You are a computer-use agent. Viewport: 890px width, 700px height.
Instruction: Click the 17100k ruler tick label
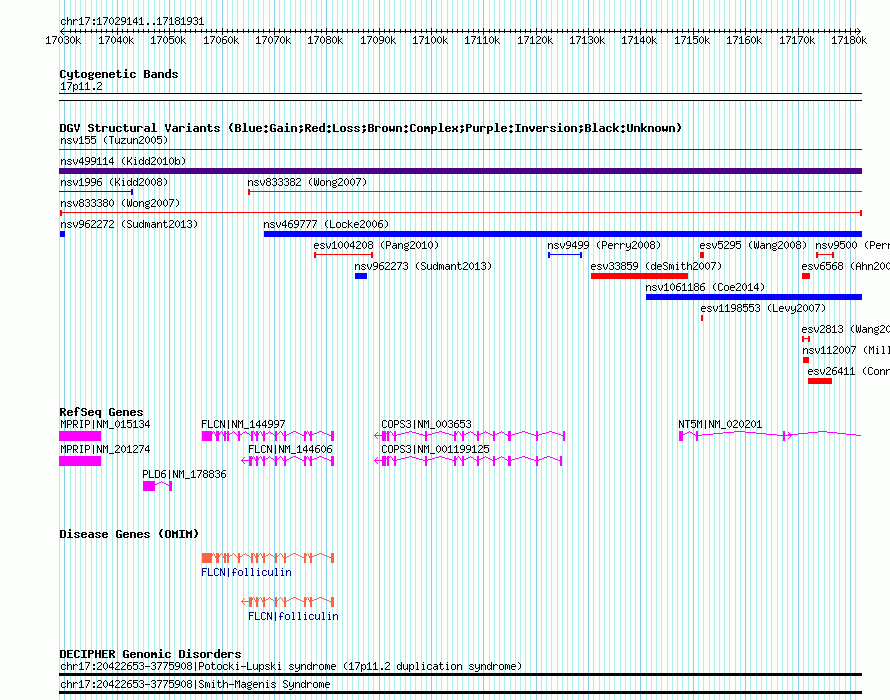point(430,40)
